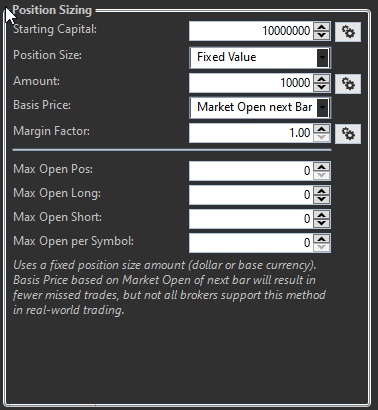Increase Max Open Pos value
Image resolution: width=378 pixels, height=410 pixels.
[x=322, y=167]
